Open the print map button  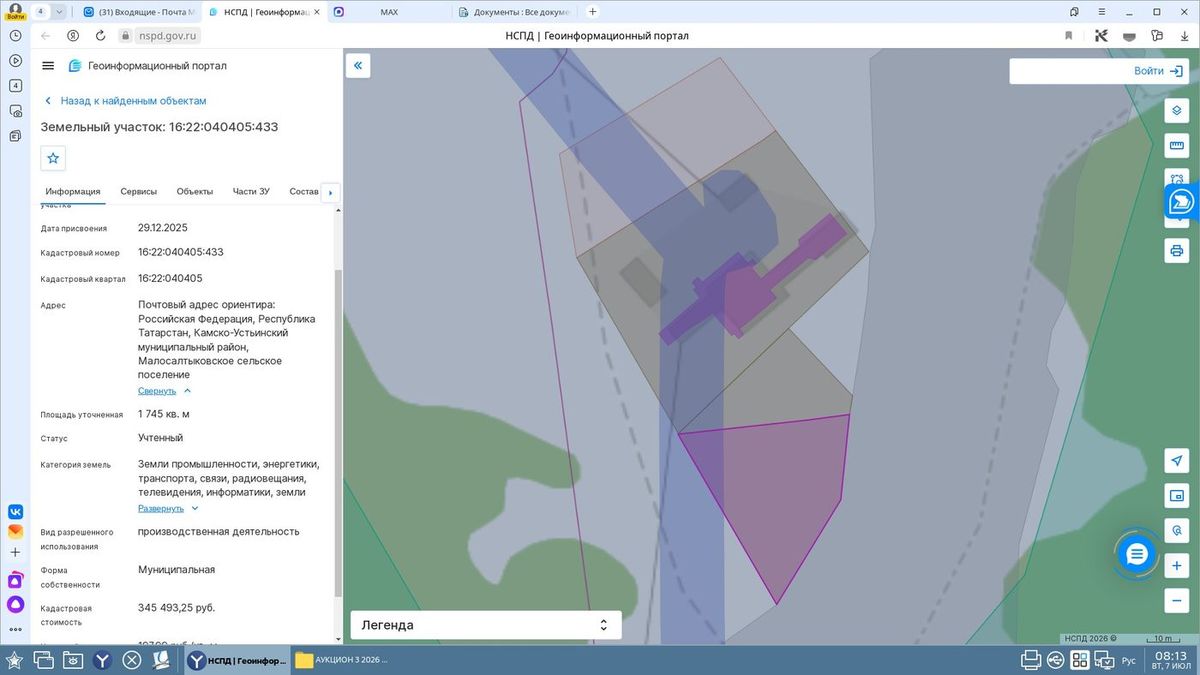(x=1177, y=250)
